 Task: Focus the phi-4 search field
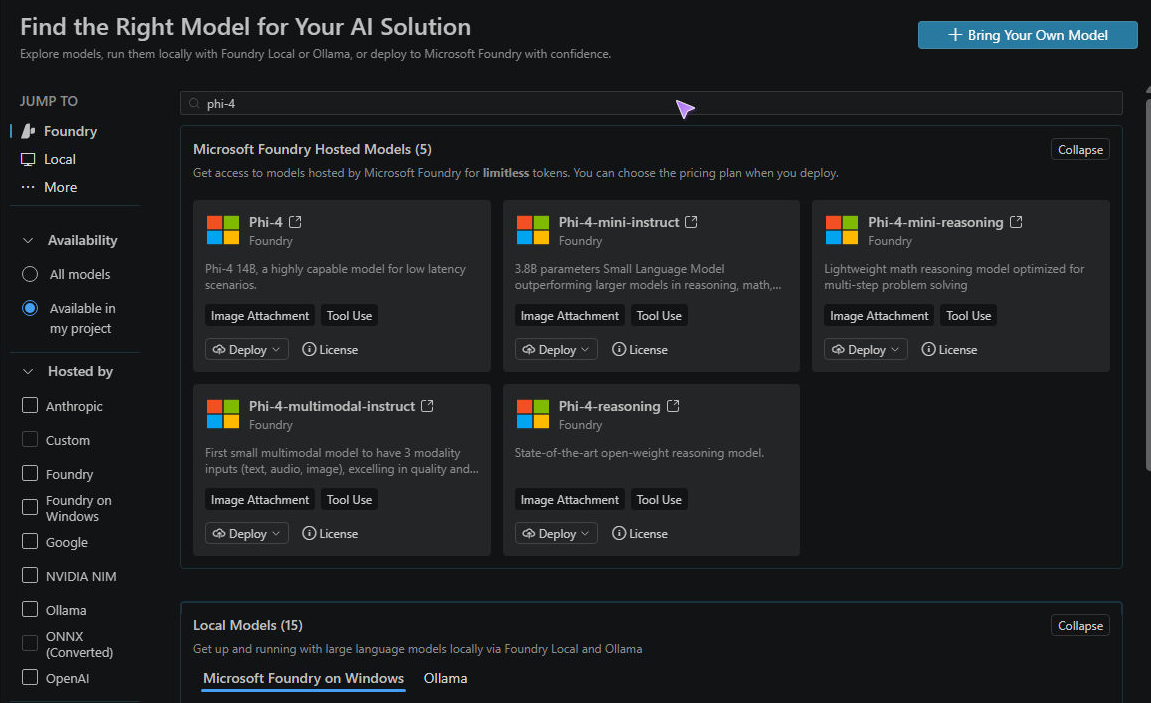point(651,103)
